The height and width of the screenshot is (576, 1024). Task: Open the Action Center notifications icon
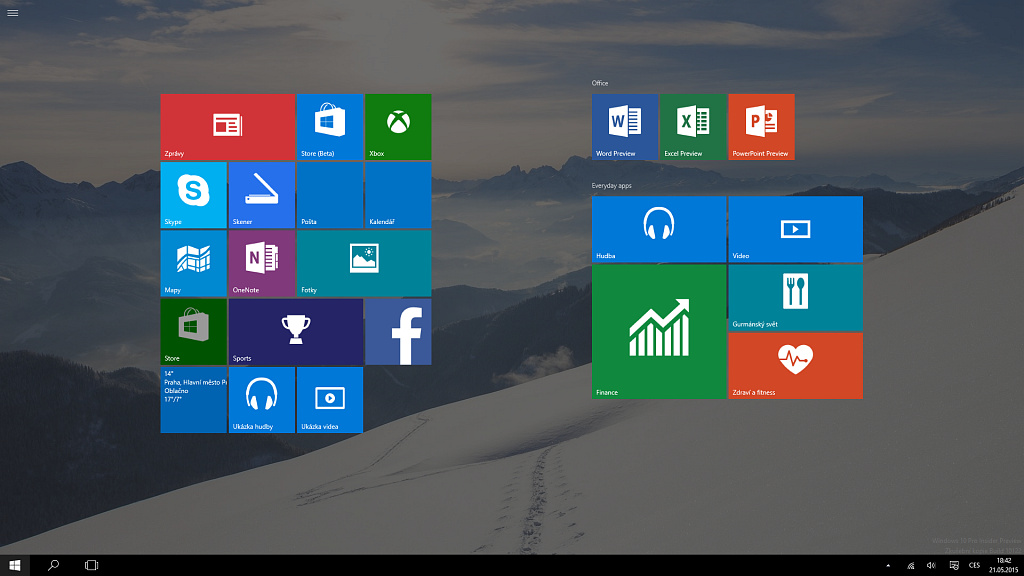tap(954, 566)
